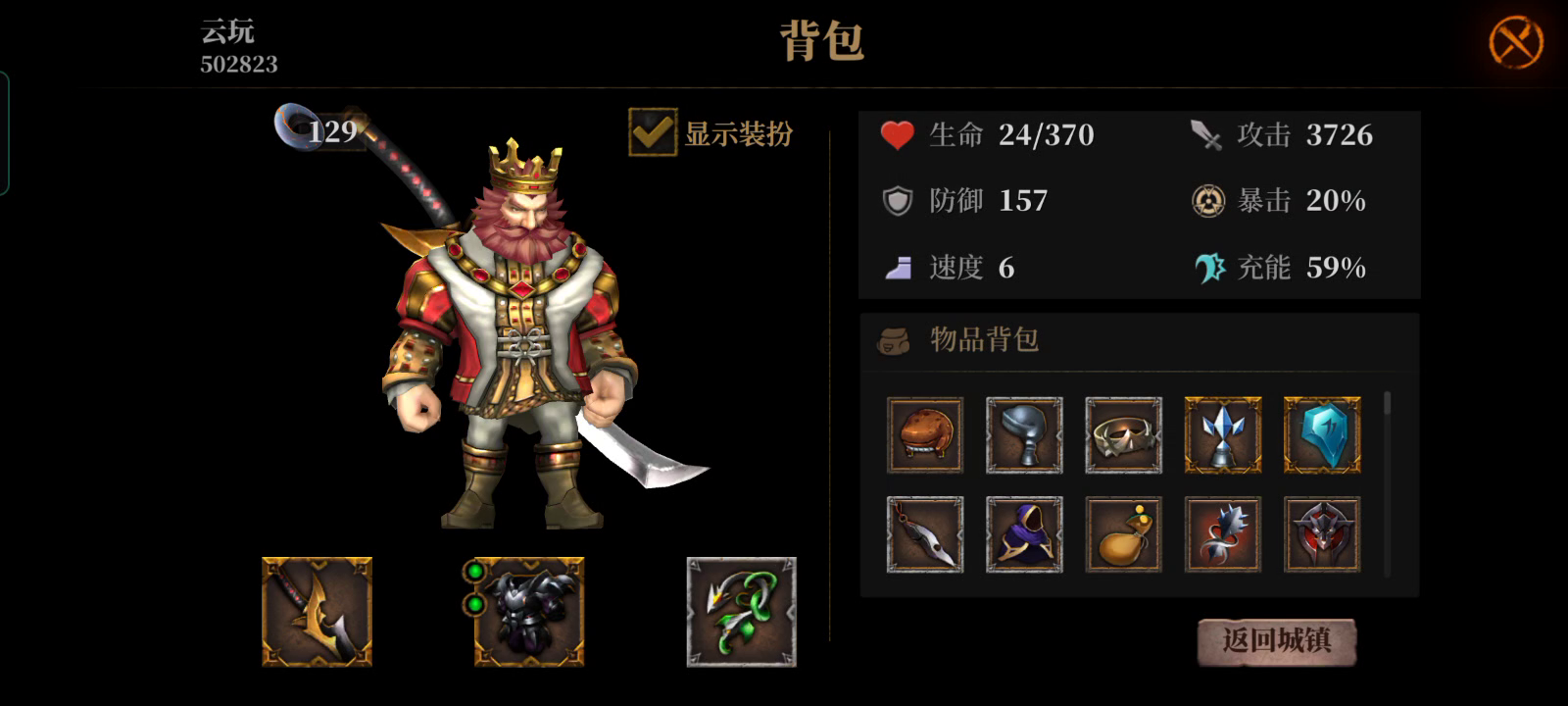
Task: Select the red demon helmet item
Action: pyautogui.click(x=1322, y=534)
